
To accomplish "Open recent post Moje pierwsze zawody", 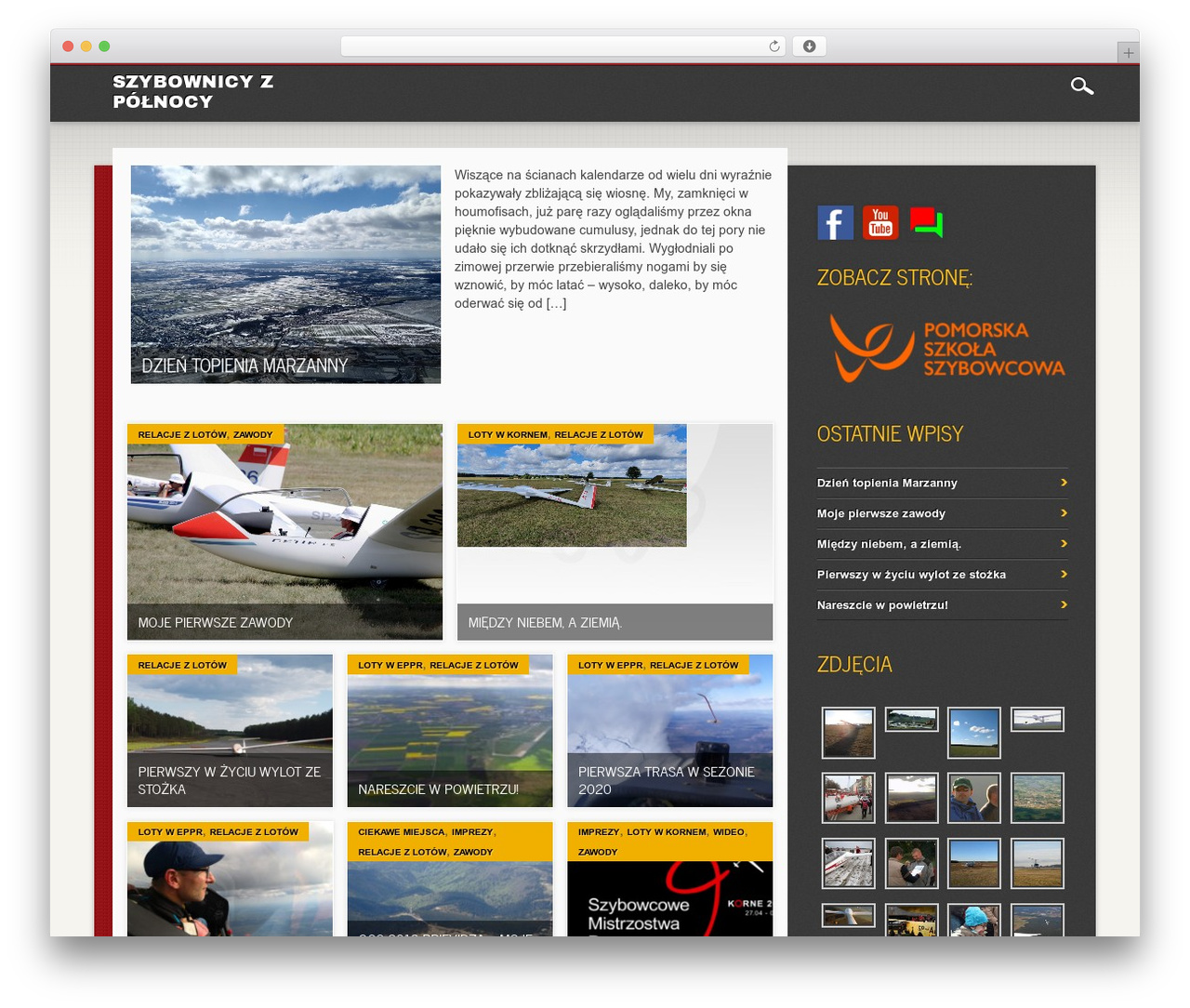I will (881, 513).
